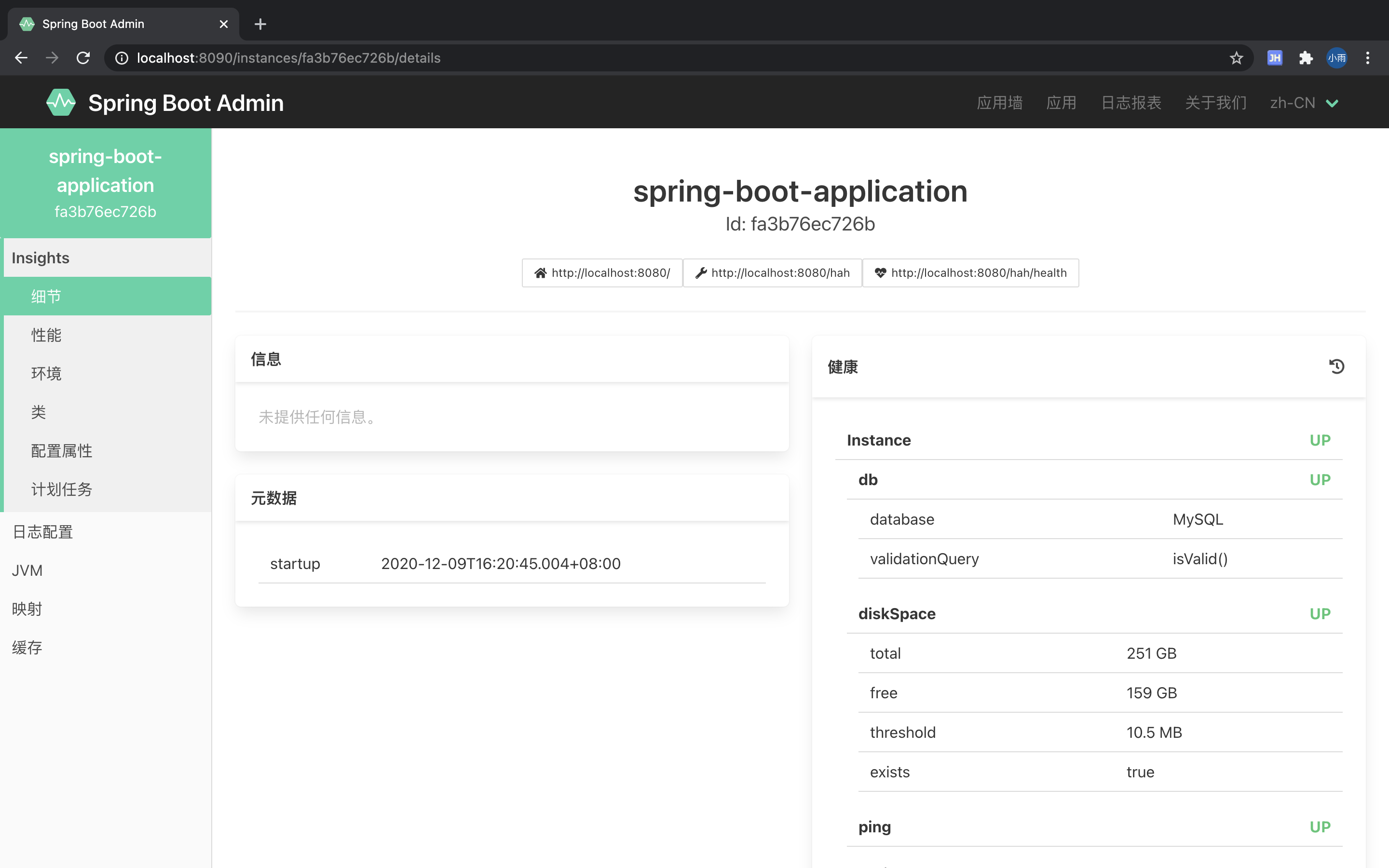Click the 159 GB free value
The width and height of the screenshot is (1389, 868).
point(1151,693)
